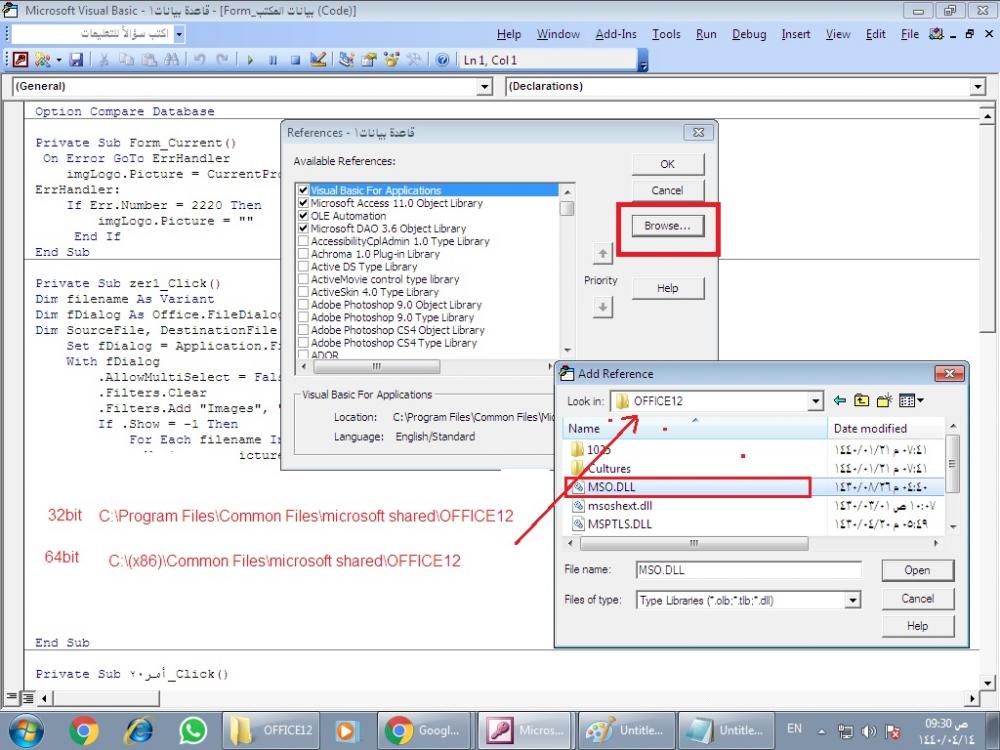Click the Windows Start button
Screen dimensions: 1000x750
point(26,730)
